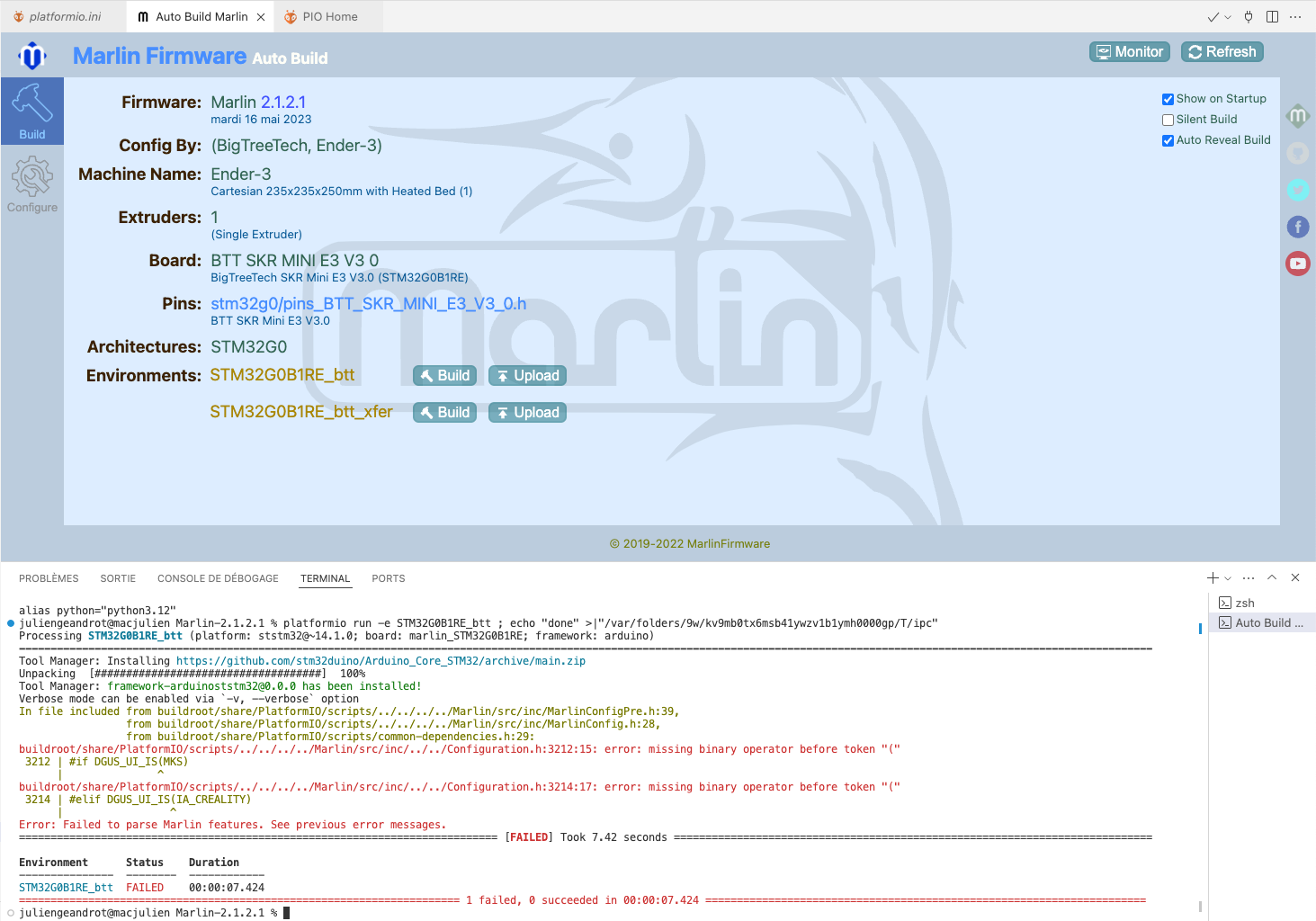Click the board name BTT SKR MINI E3 V3 0

coord(295,261)
